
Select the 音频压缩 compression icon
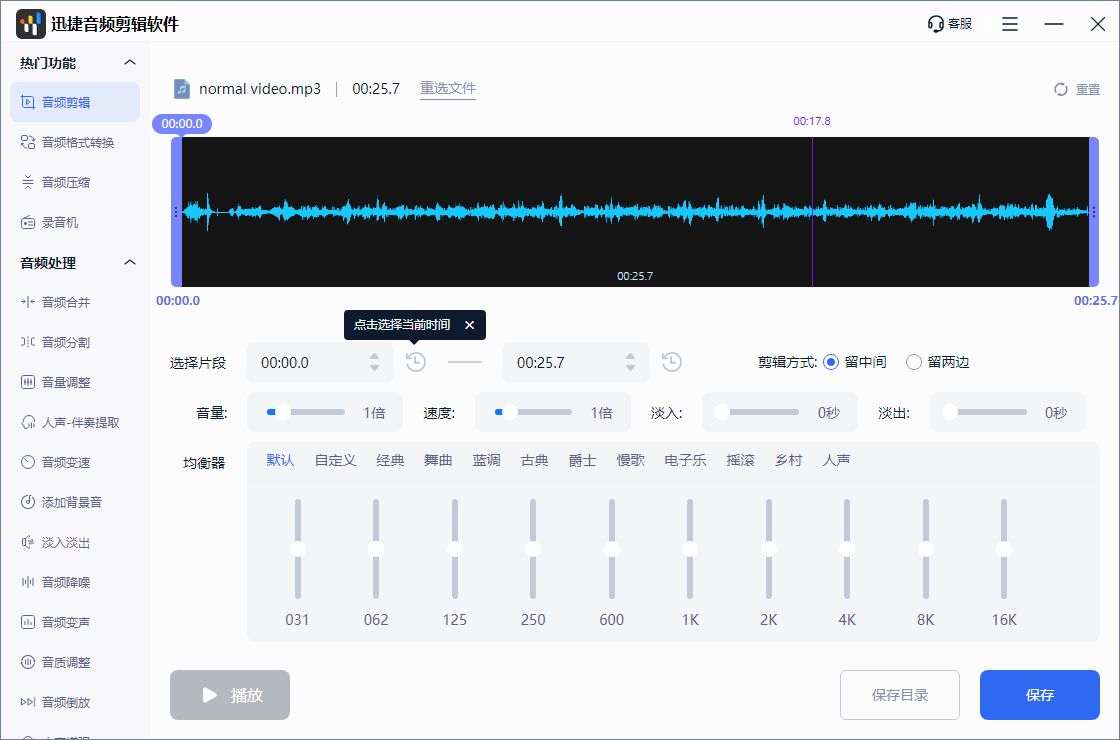[x=28, y=182]
